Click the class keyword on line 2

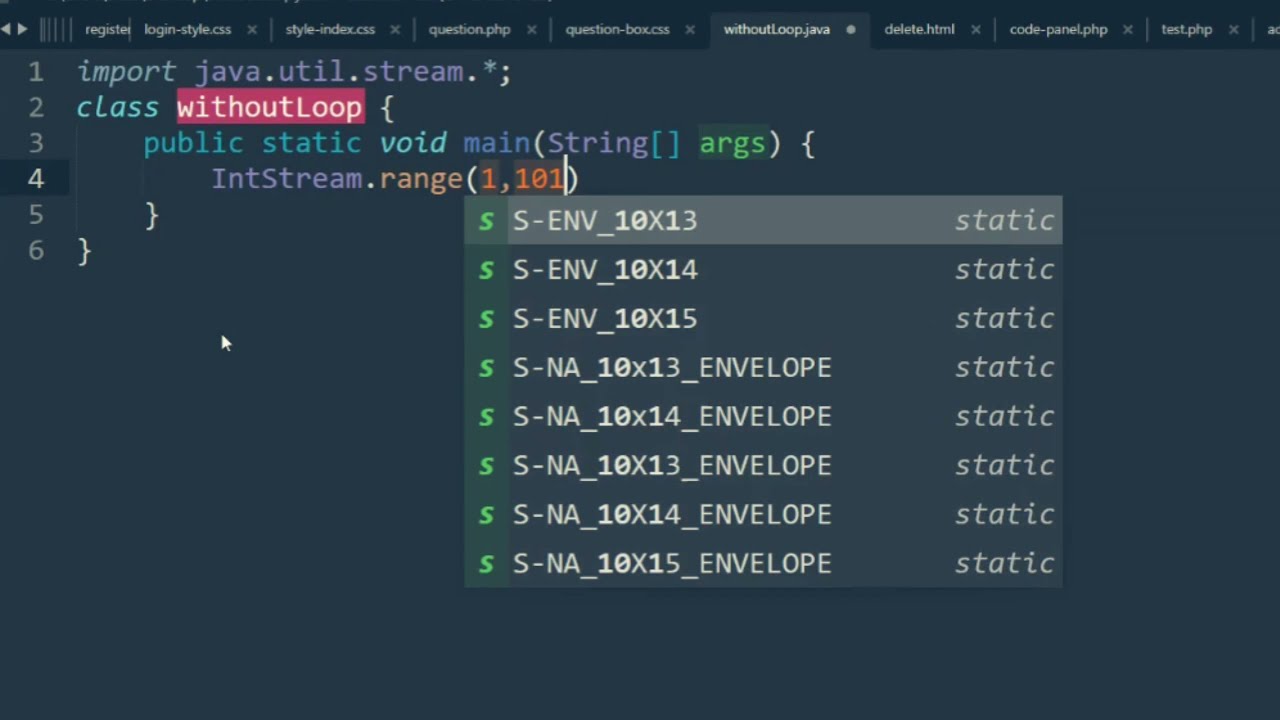[118, 107]
